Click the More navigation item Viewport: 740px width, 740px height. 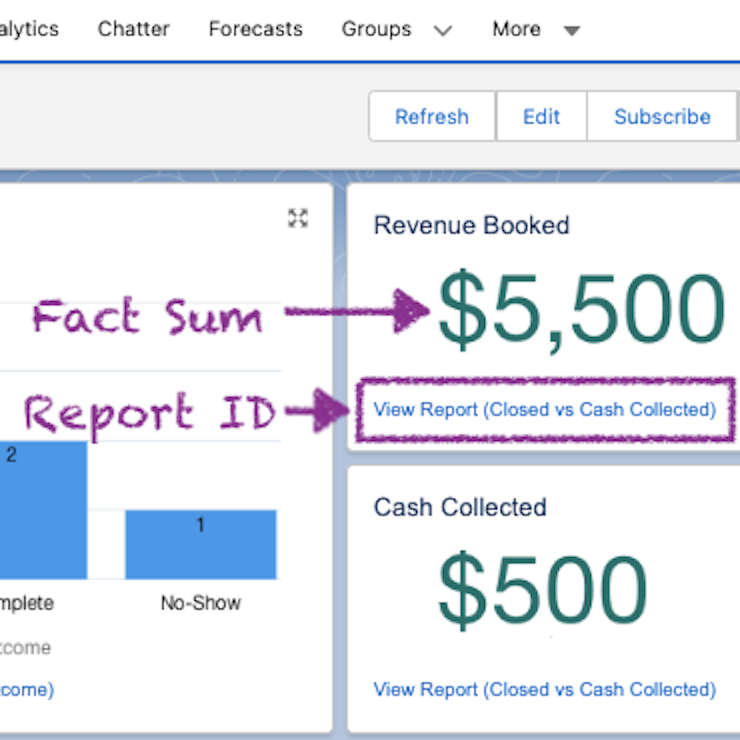pyautogui.click(x=516, y=29)
